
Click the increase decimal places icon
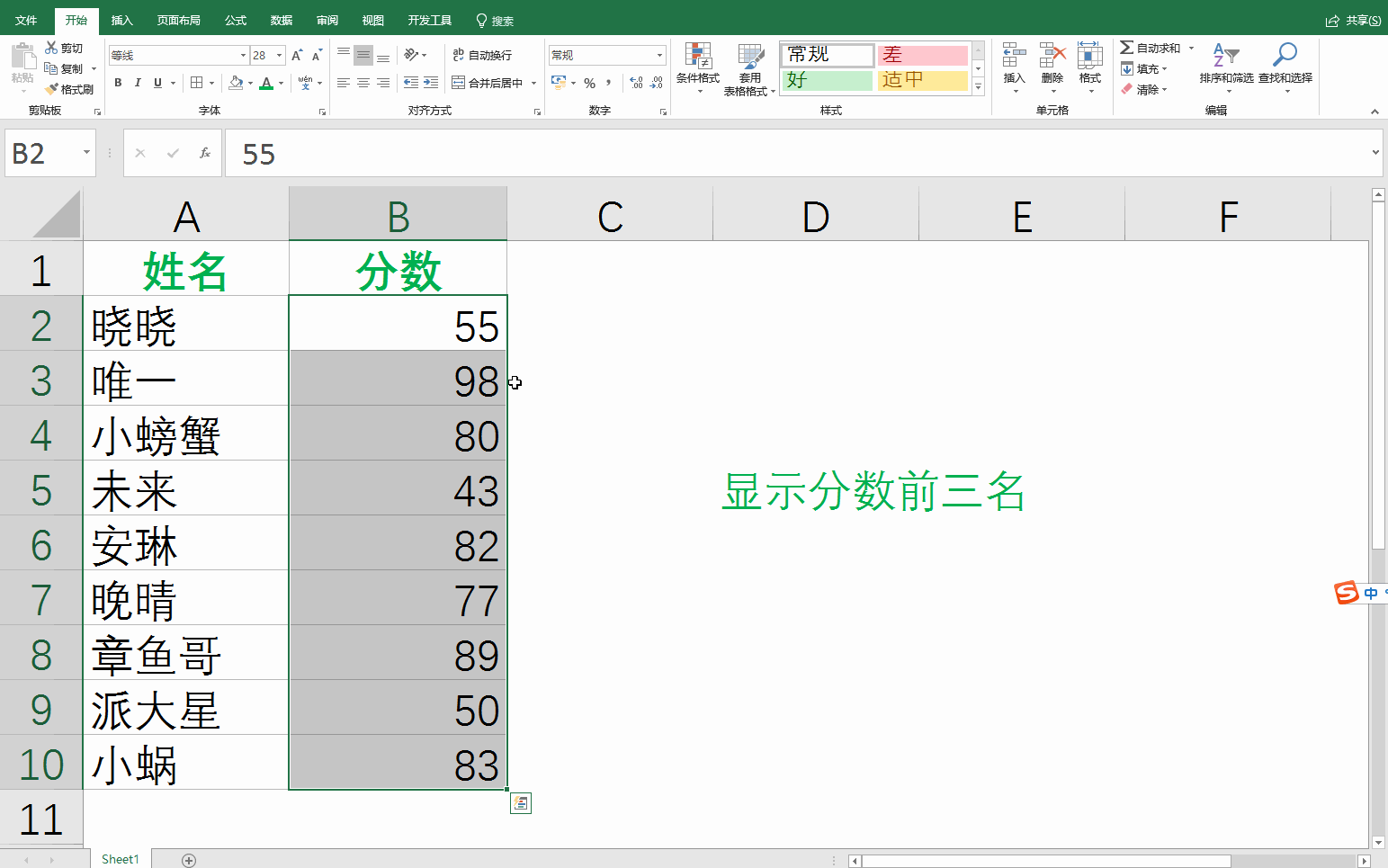pos(637,83)
